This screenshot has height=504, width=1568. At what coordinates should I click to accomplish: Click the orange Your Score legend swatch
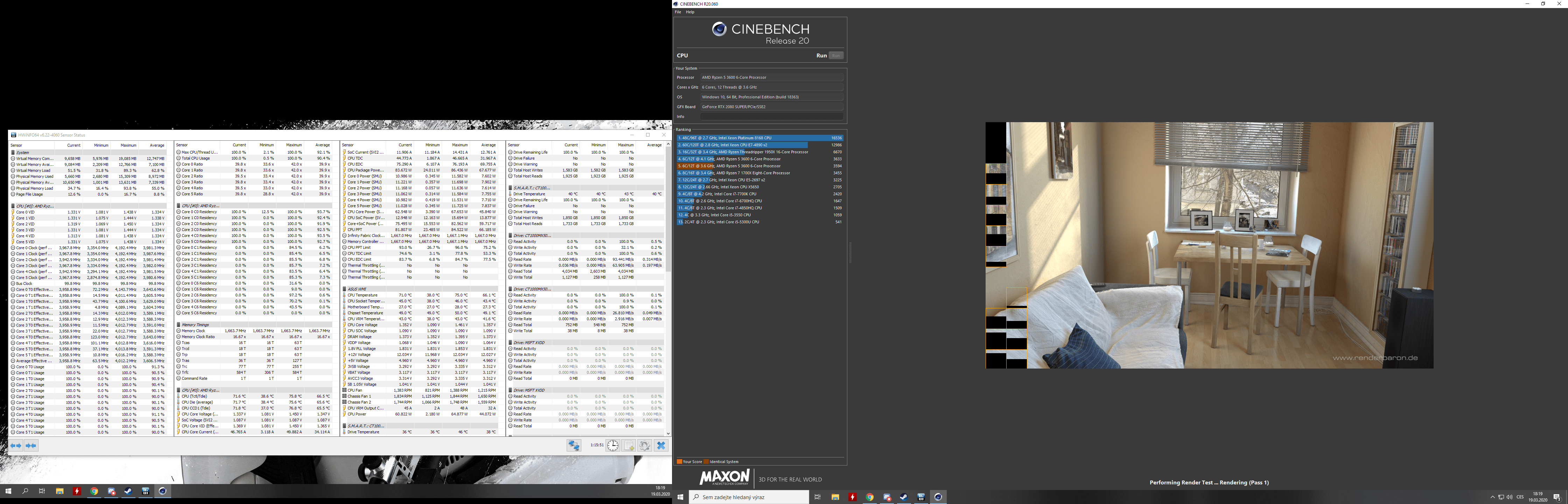pos(679,461)
